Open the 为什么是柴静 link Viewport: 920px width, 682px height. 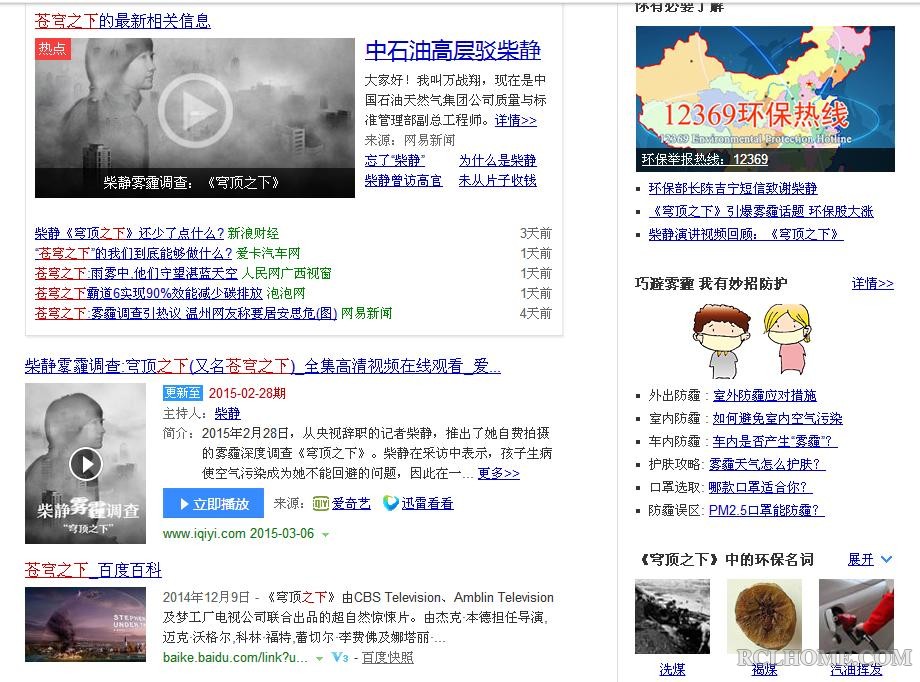tap(498, 160)
